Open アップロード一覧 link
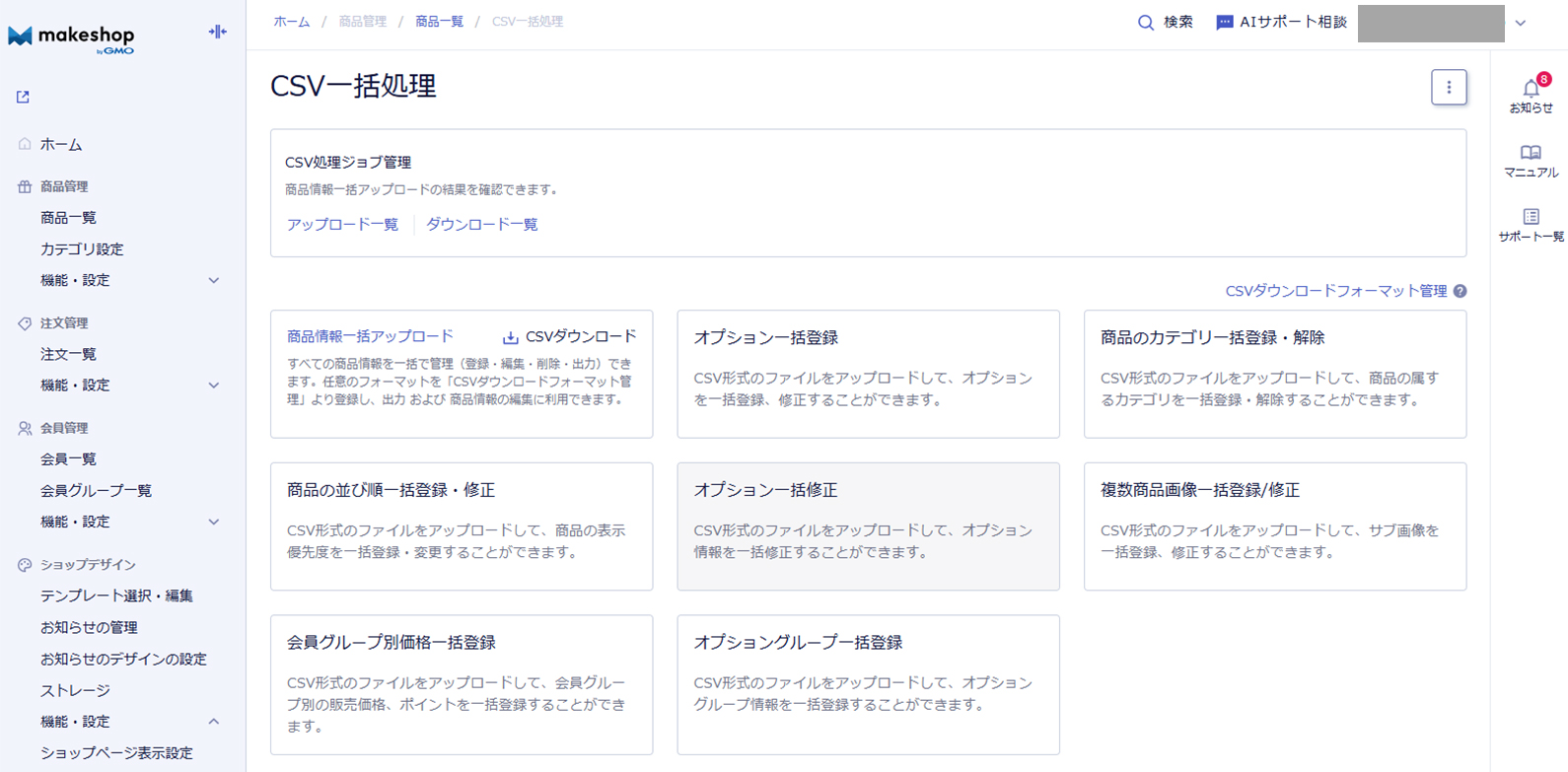1568x772 pixels. pyautogui.click(x=342, y=225)
